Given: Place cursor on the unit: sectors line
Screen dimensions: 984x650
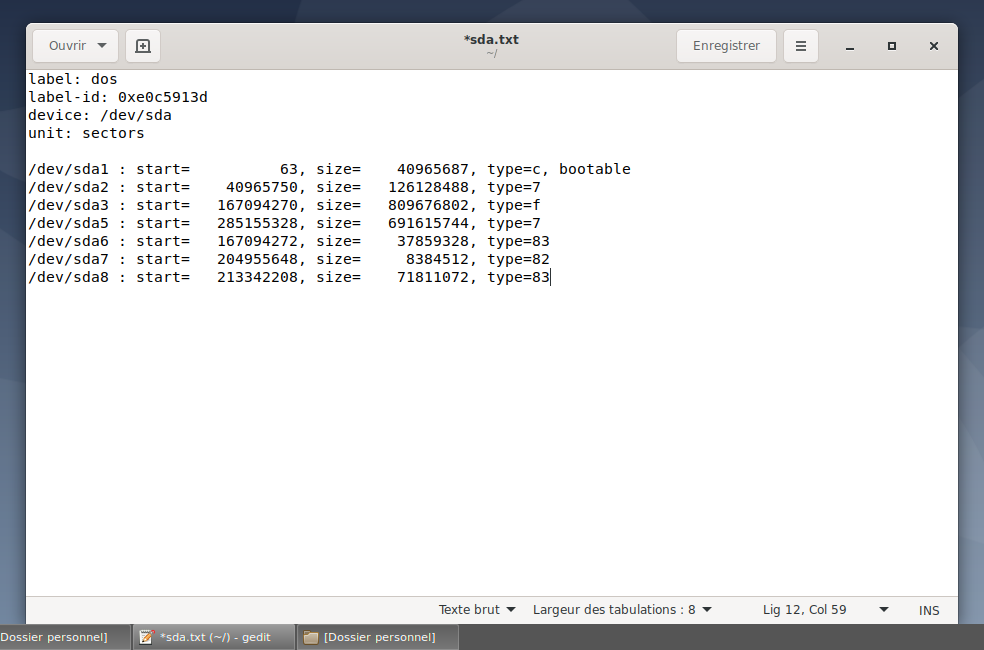Looking at the screenshot, I should tap(86, 133).
